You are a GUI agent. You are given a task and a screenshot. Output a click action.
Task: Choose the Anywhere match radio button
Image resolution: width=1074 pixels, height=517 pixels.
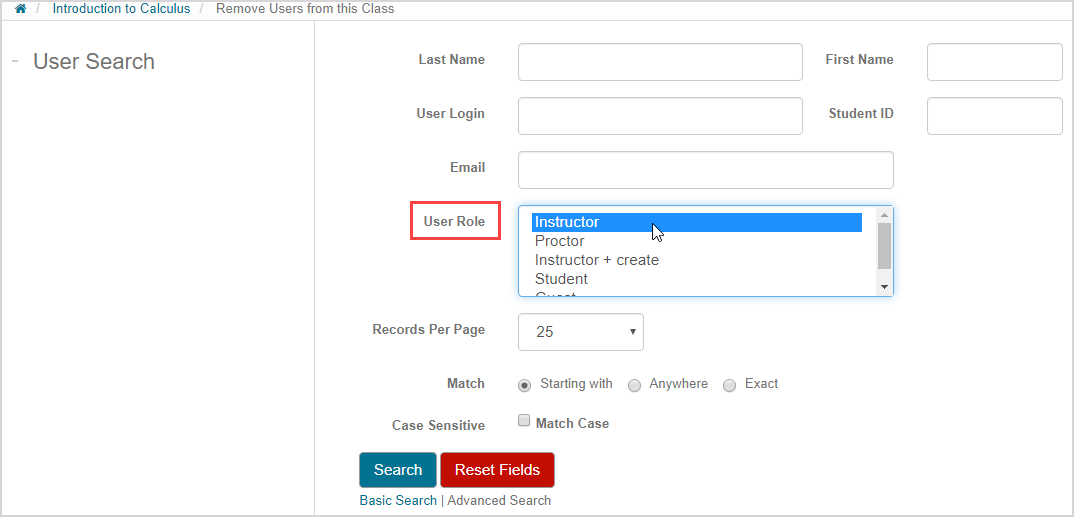coord(634,386)
